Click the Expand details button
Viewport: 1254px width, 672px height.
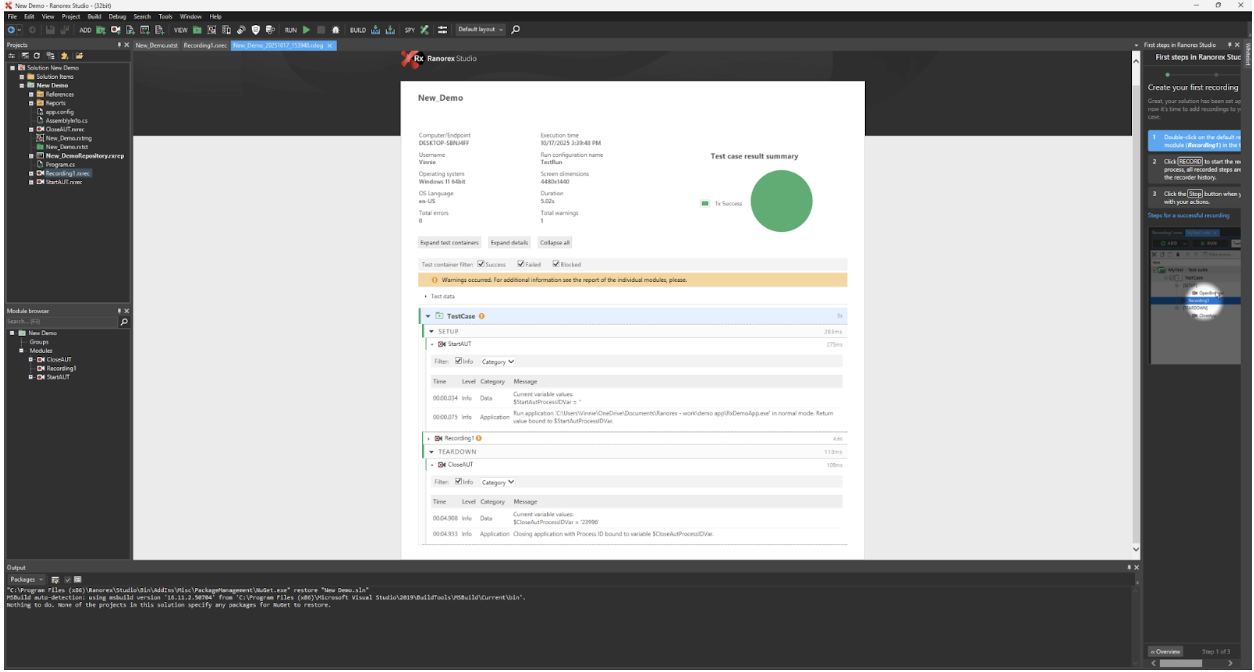tap(509, 242)
